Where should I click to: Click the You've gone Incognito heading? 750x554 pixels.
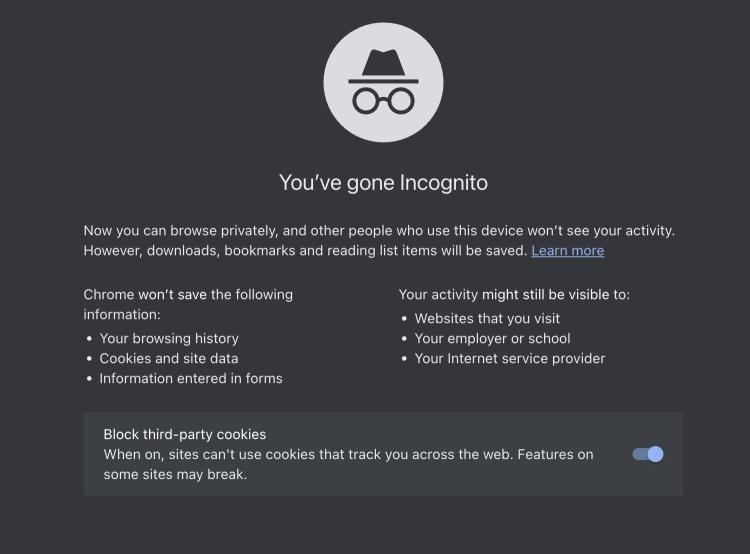(383, 183)
